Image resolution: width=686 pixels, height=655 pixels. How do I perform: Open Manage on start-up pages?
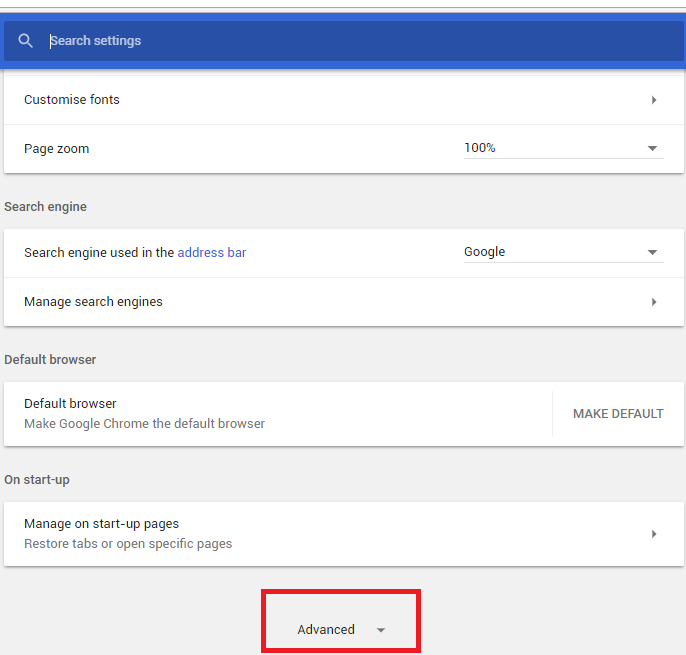click(343, 534)
